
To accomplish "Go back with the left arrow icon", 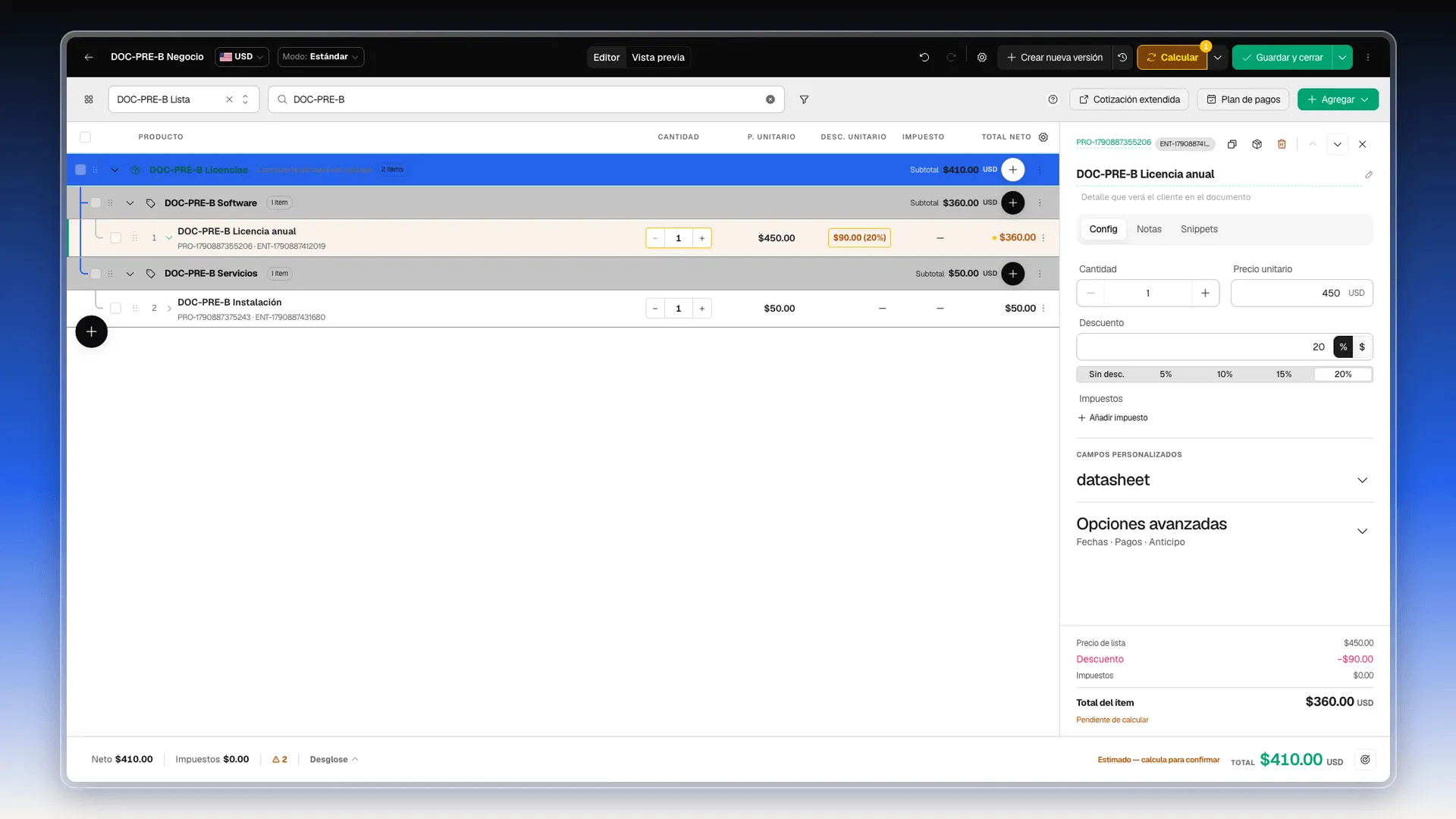I will click(x=89, y=57).
